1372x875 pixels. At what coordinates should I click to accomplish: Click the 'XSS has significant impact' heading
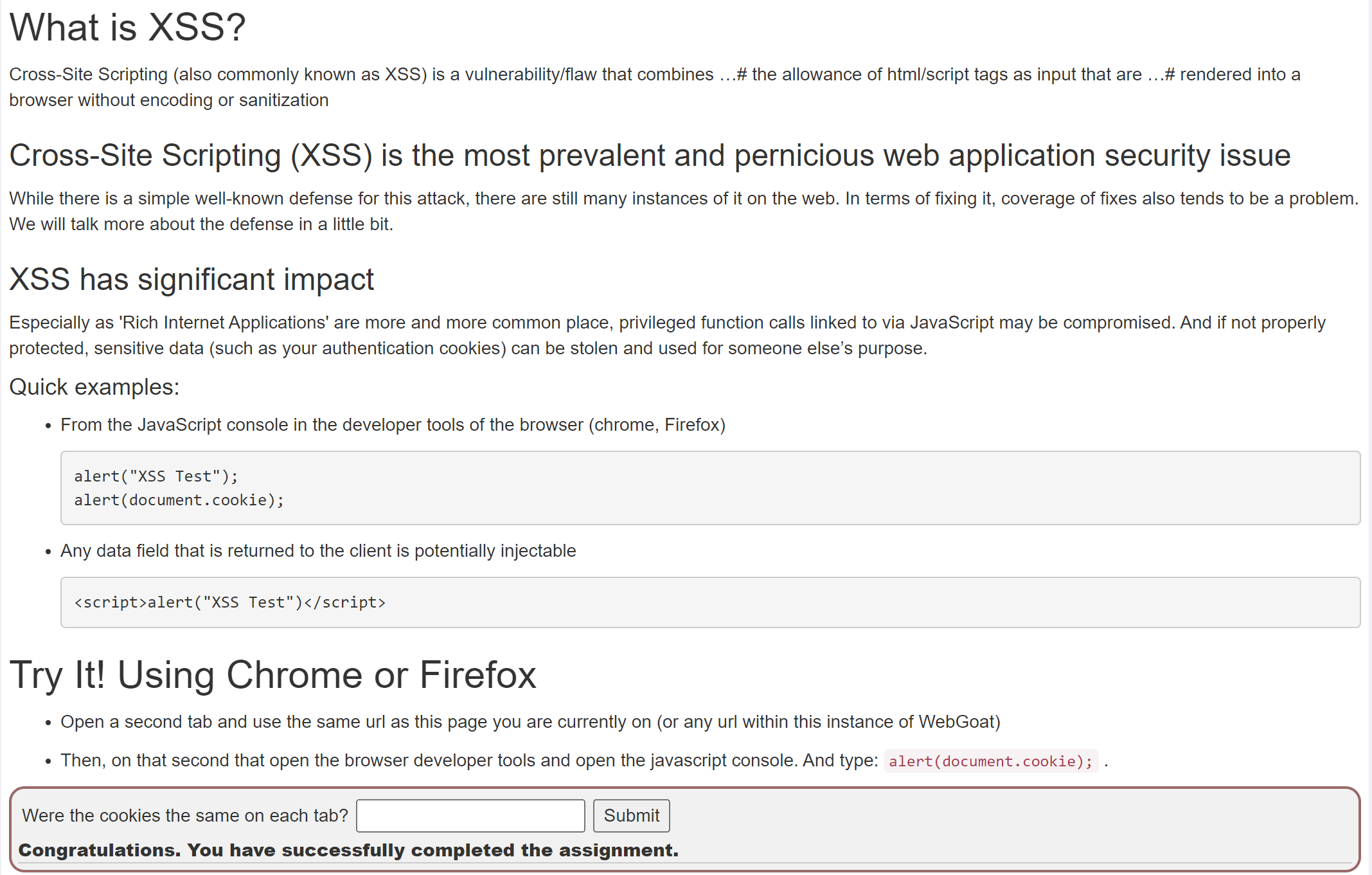tap(192, 280)
